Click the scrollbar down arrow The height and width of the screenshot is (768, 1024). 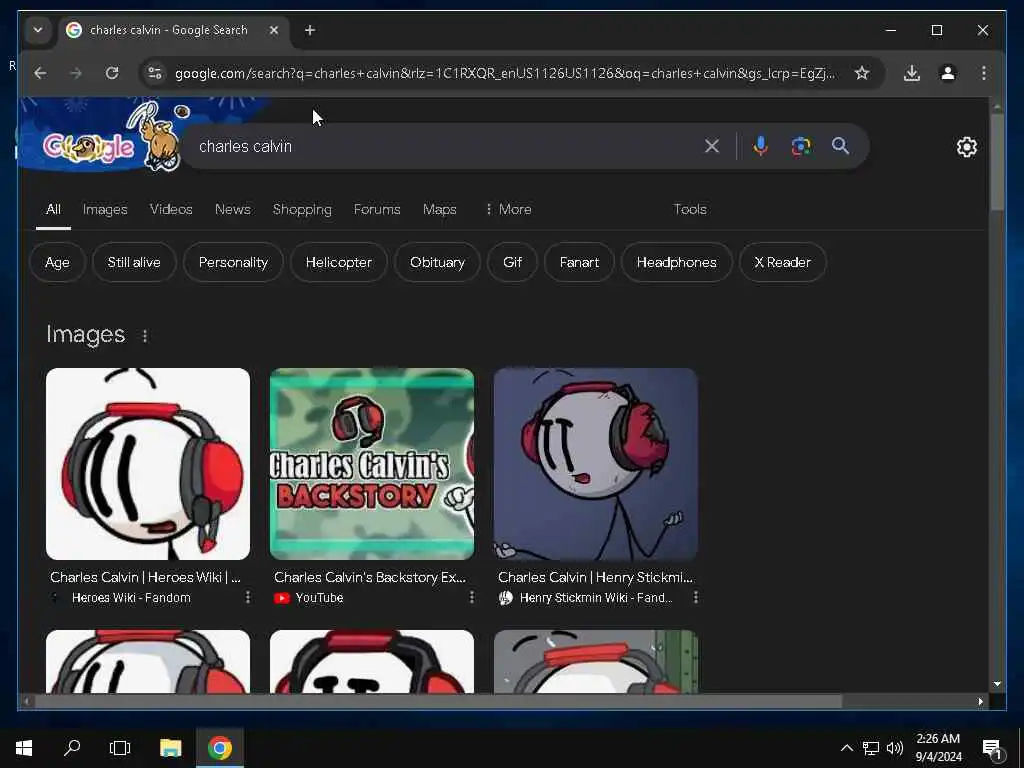997,684
